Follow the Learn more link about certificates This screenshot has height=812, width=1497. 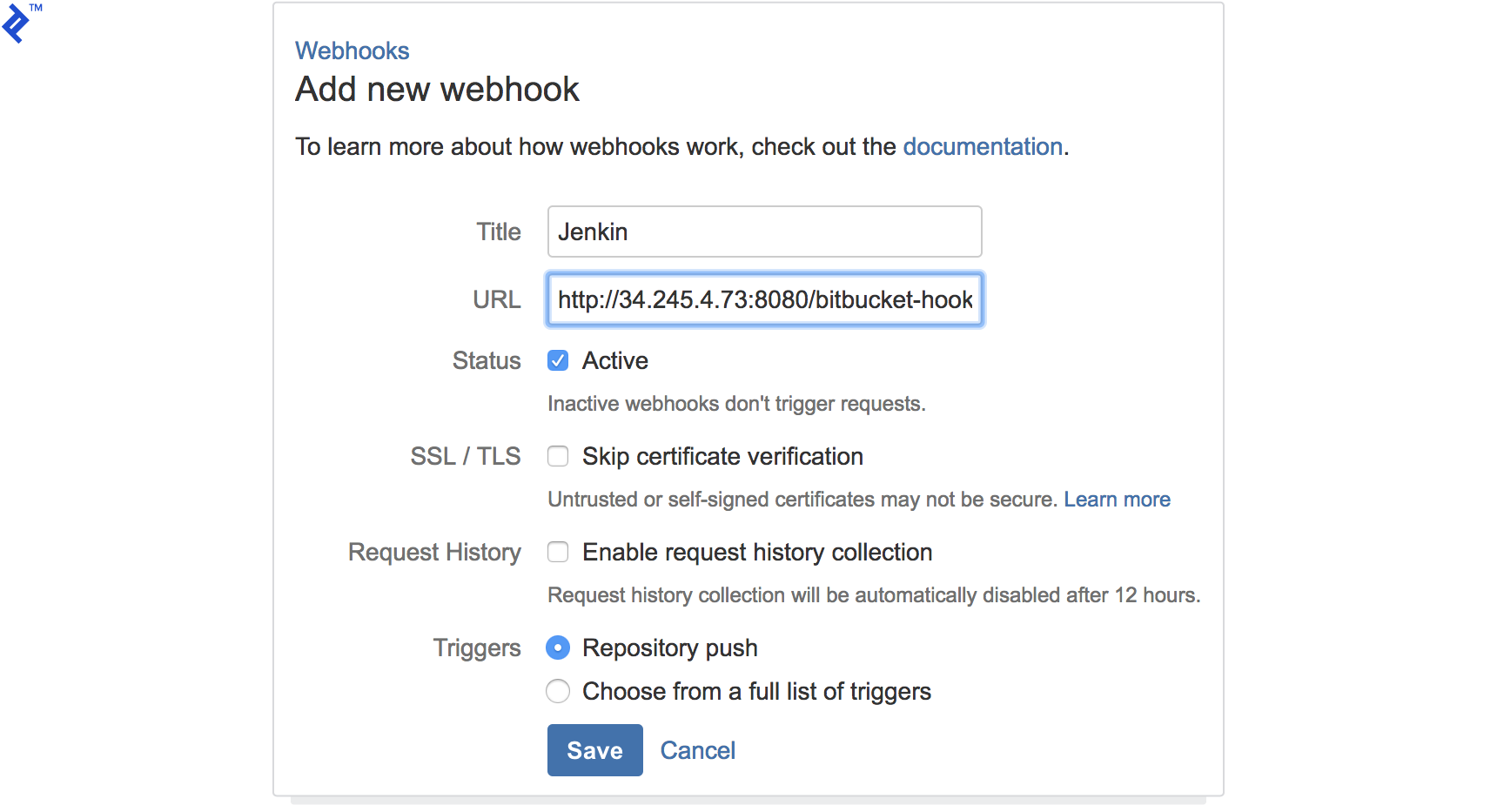click(1117, 499)
